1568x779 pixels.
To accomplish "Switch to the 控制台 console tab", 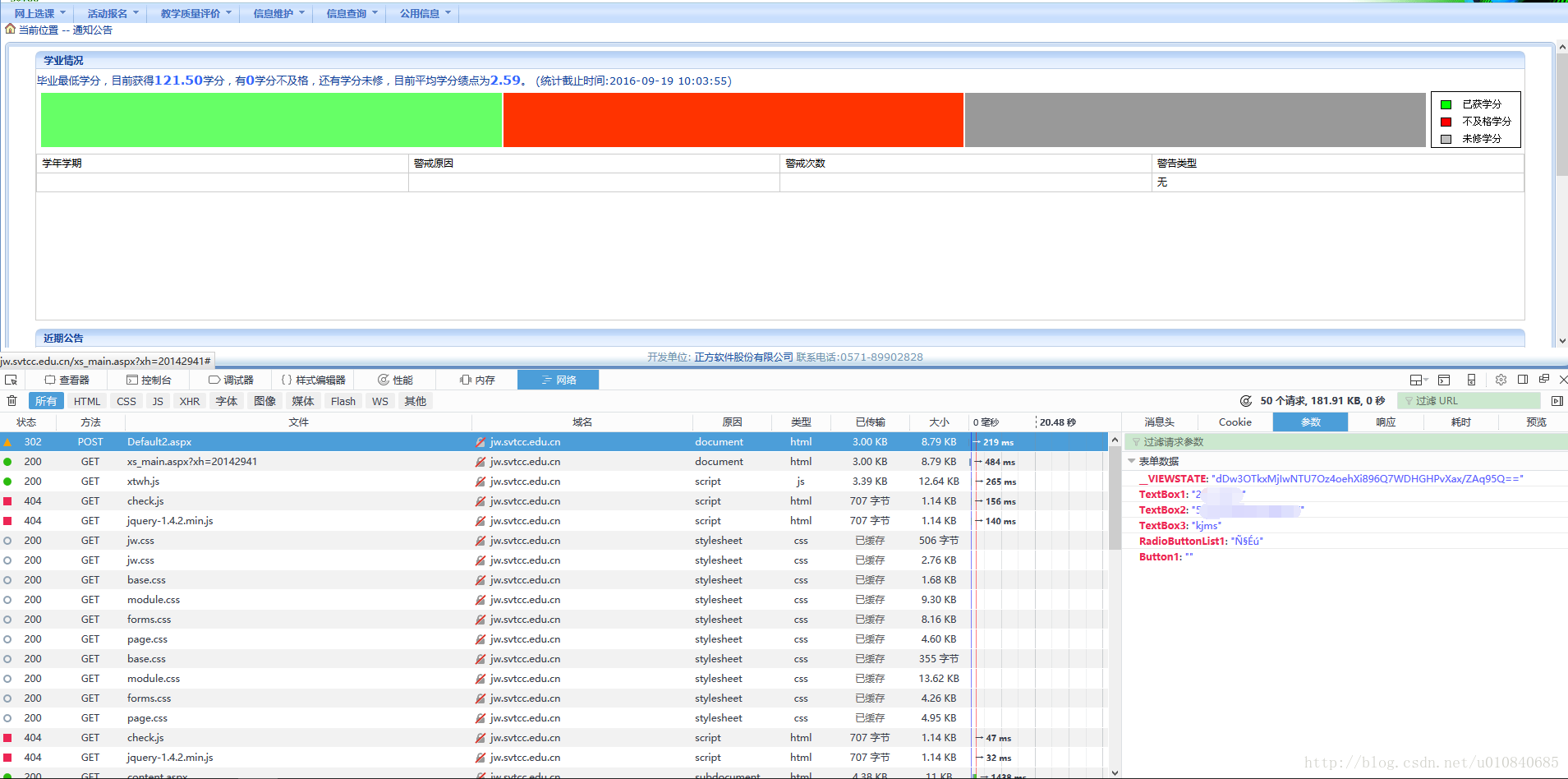I will tap(149, 380).
